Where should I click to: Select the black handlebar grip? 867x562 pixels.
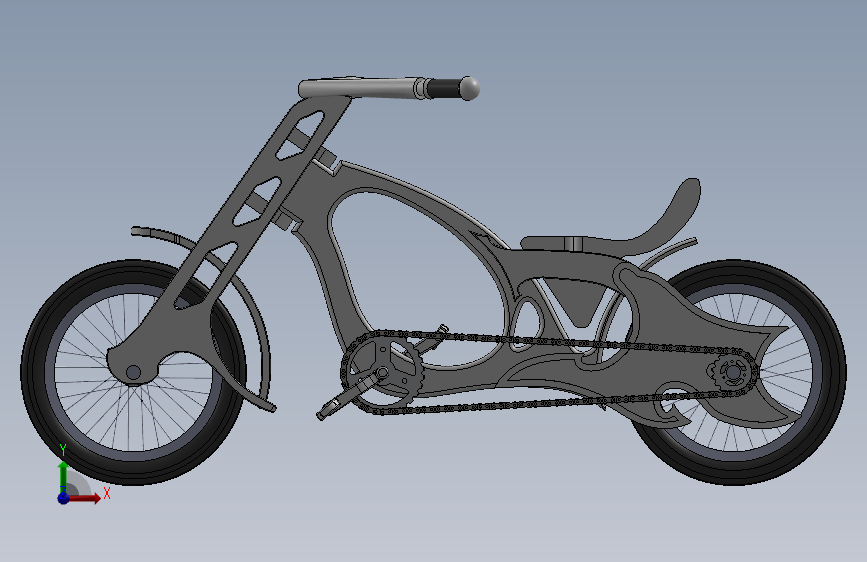[444, 88]
